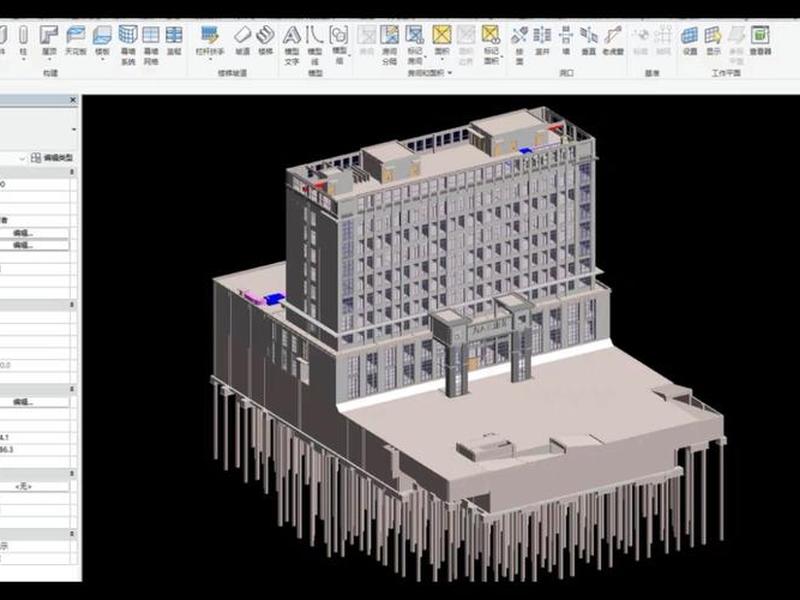Select the Tag Room (标记房间) tool
800x600 pixels.
(x=415, y=45)
